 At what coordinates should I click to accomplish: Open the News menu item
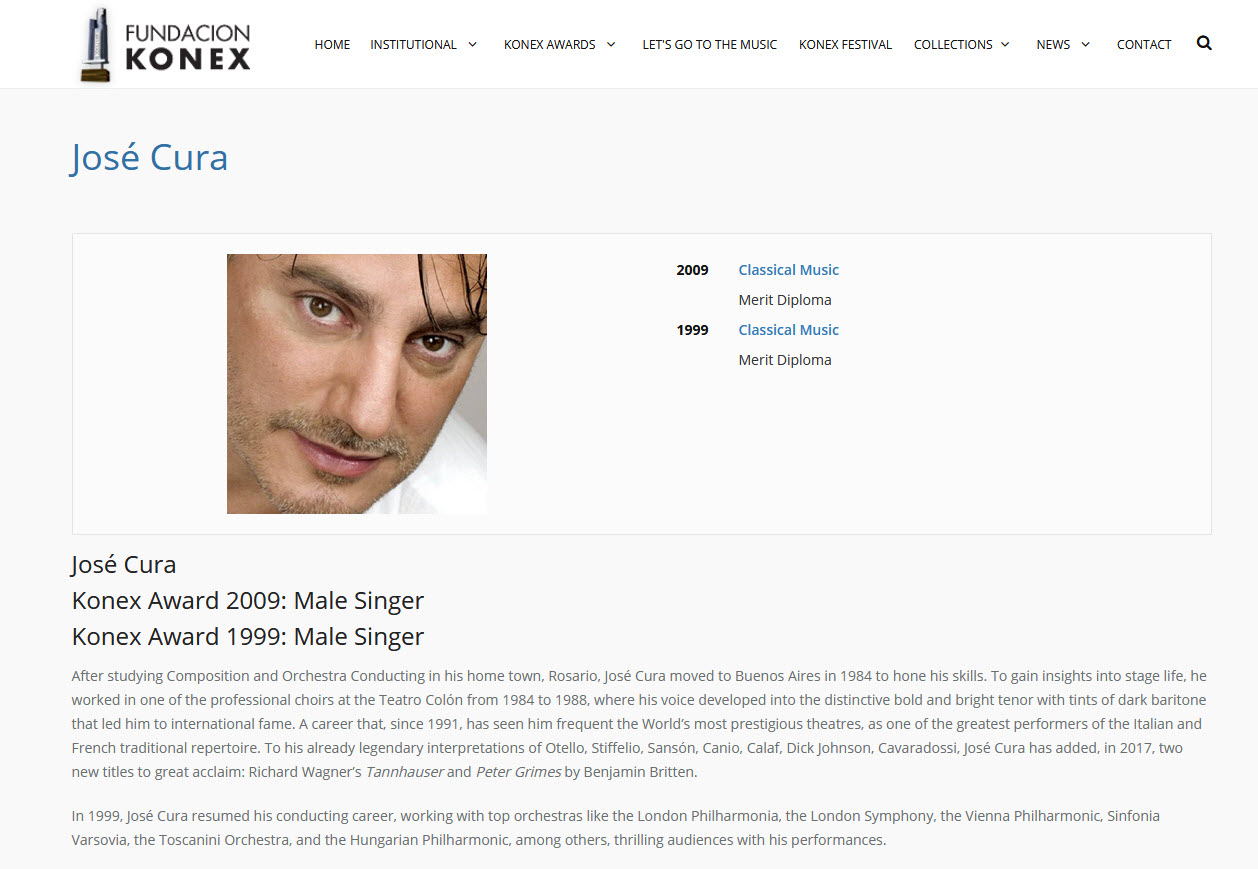pos(1053,44)
